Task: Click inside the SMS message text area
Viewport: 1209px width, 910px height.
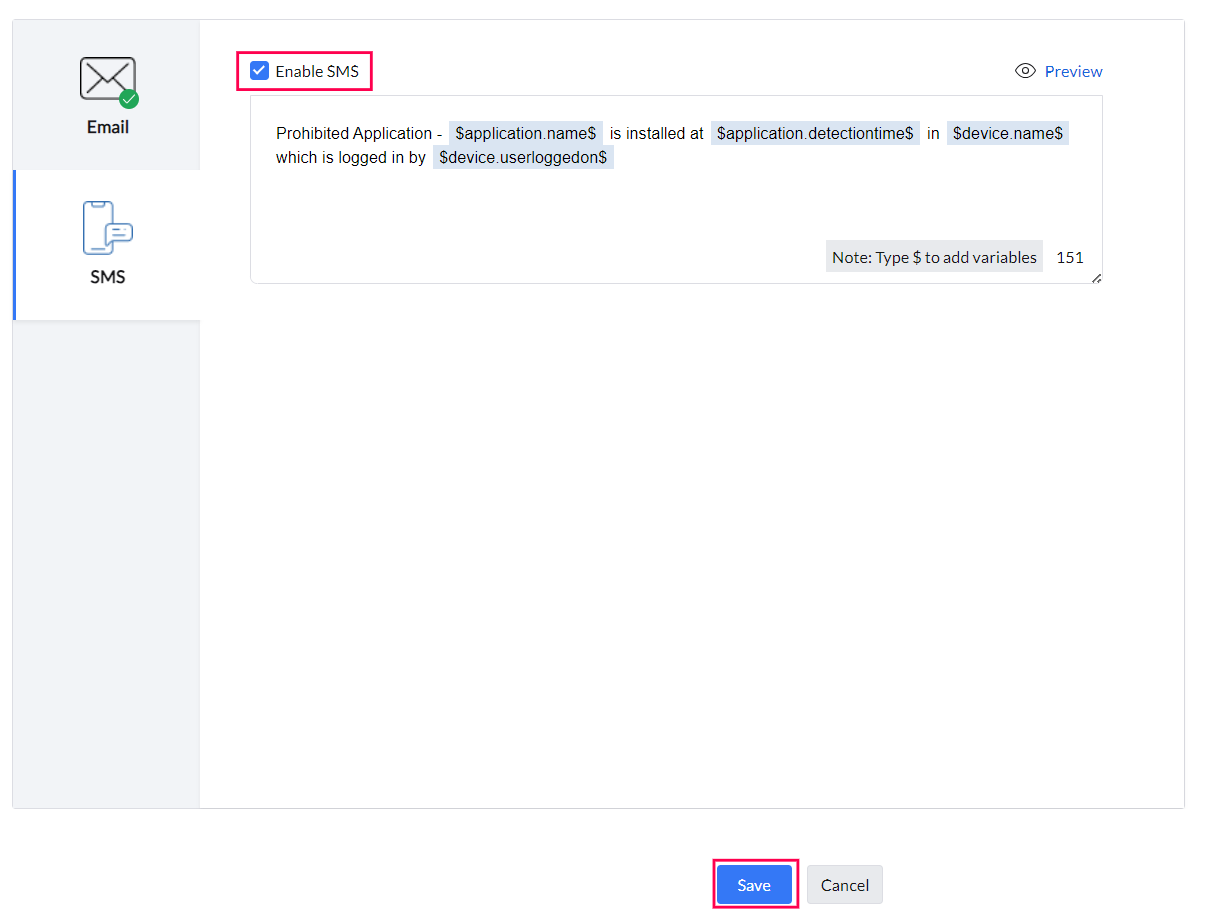Action: point(670,200)
